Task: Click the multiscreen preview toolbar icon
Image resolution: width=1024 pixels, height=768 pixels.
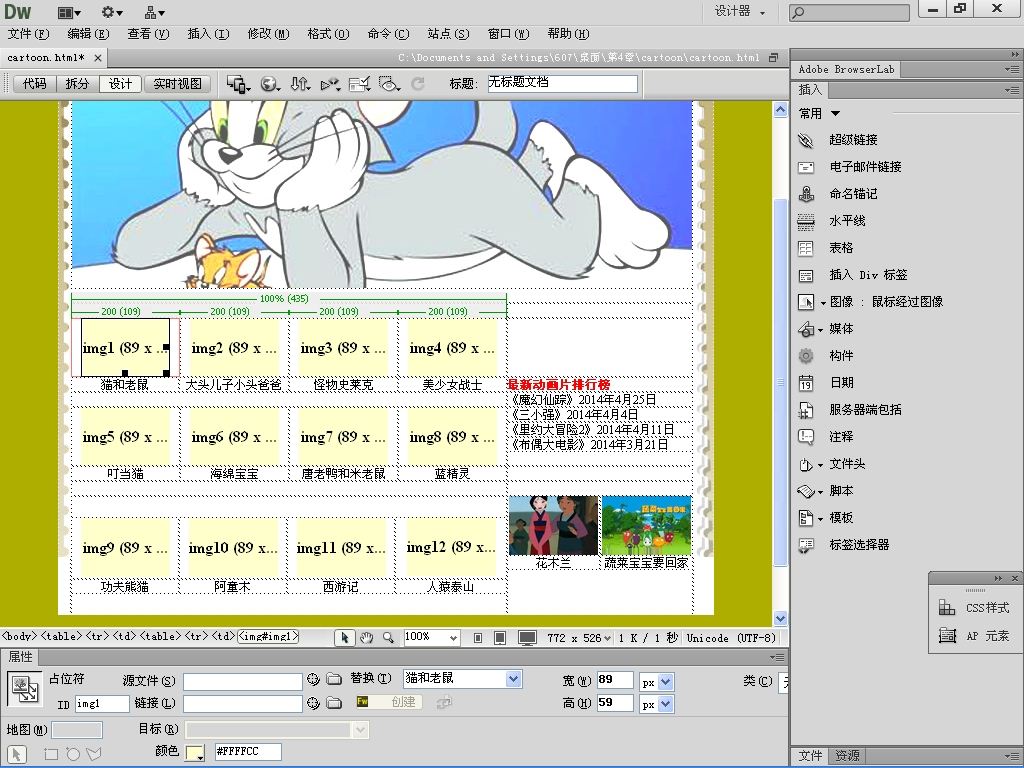Action: point(236,84)
